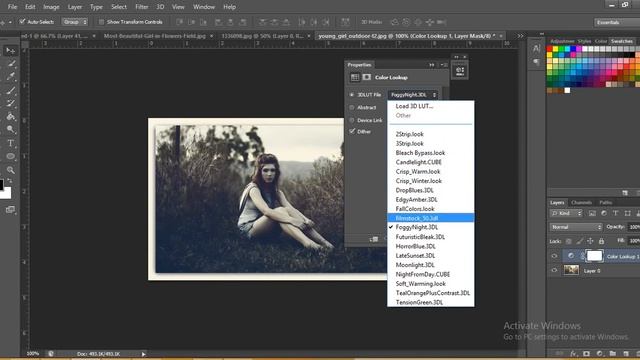Choose filmstock_50.3dl from the LUT list
The image size is (640, 360).
tap(431, 218)
